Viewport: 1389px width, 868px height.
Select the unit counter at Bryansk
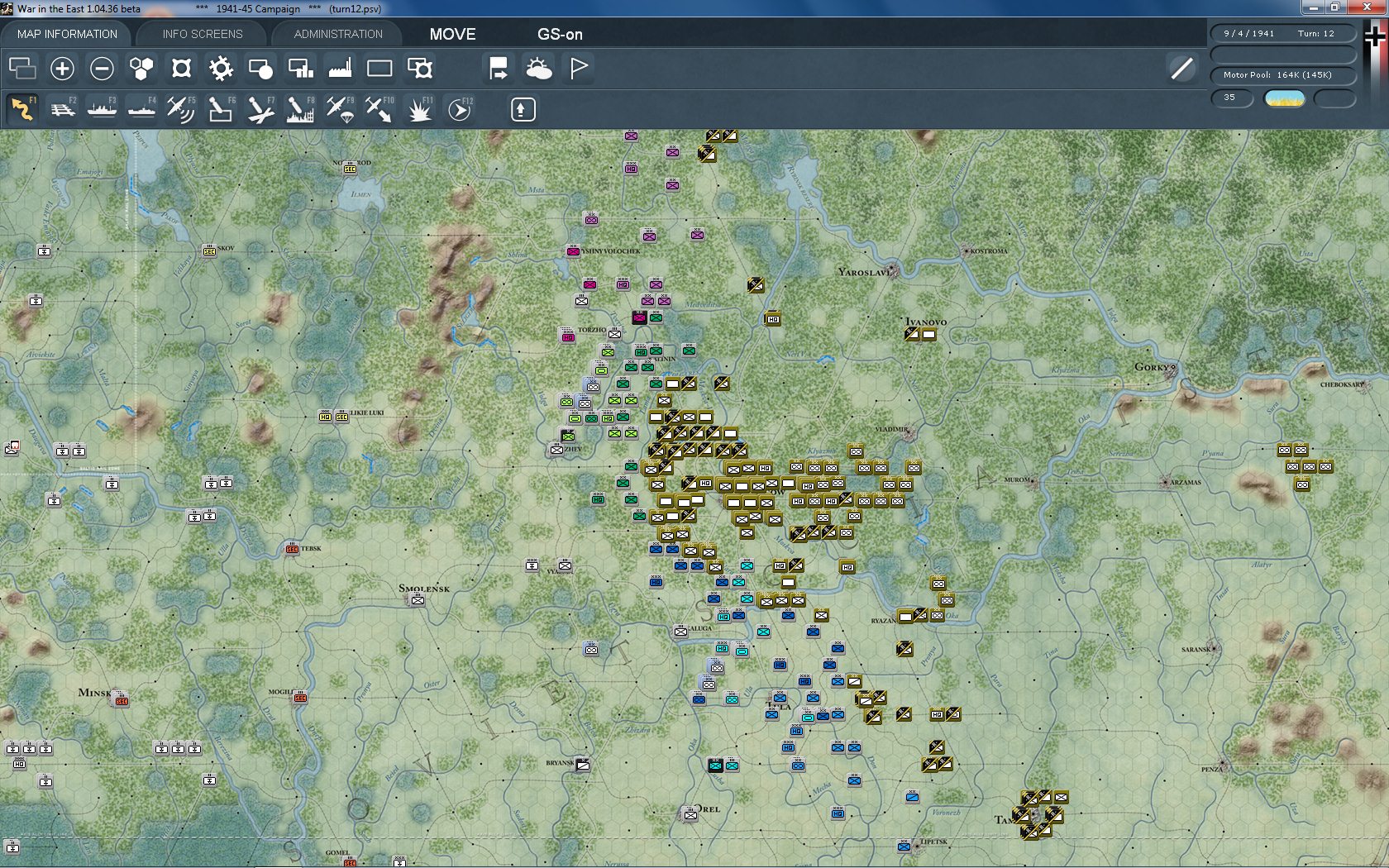(x=583, y=765)
